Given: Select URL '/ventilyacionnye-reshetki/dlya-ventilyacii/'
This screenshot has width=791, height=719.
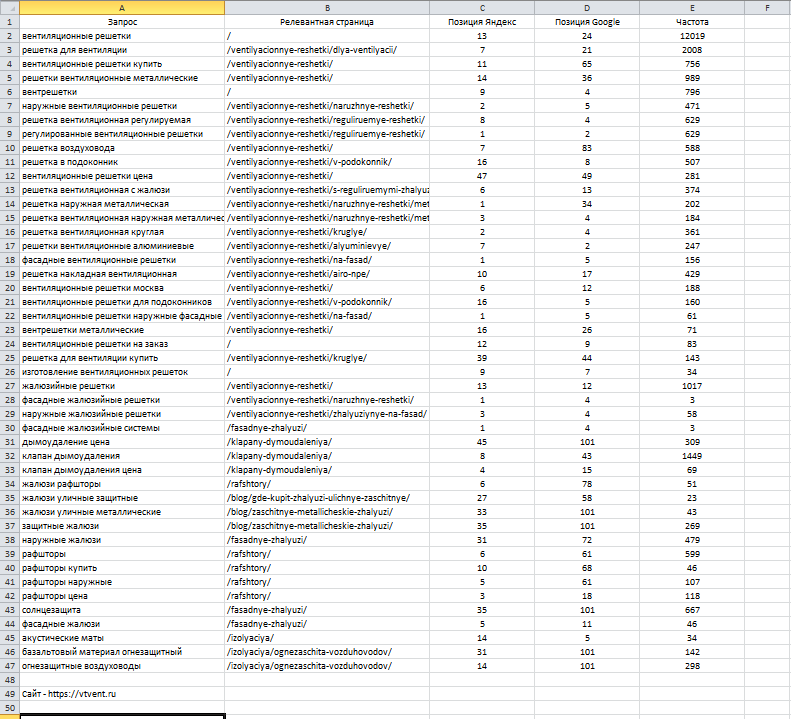Looking at the screenshot, I should coord(327,50).
